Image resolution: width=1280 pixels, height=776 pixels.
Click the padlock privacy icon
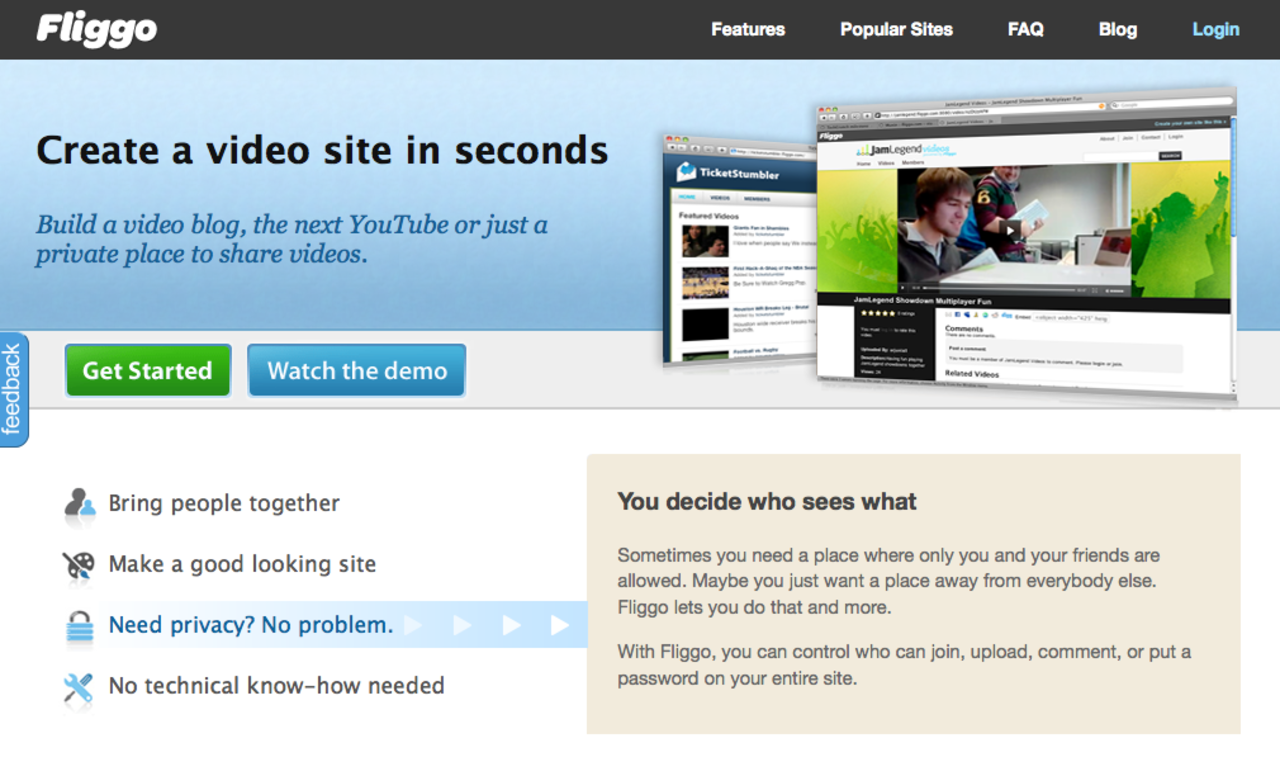click(79, 627)
